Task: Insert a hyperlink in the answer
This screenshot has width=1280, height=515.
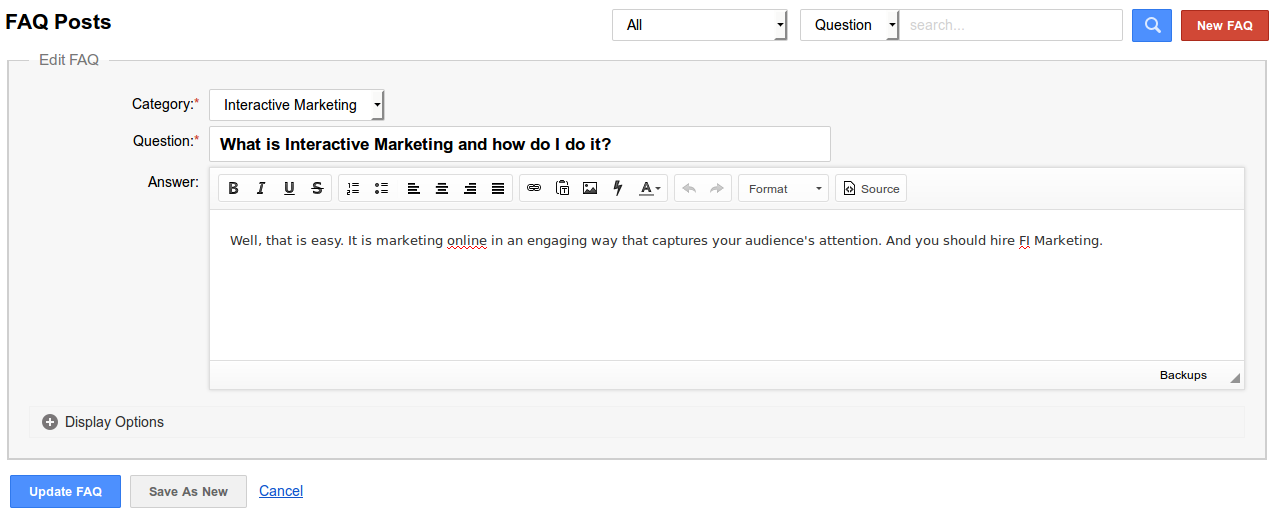Action: 534,188
